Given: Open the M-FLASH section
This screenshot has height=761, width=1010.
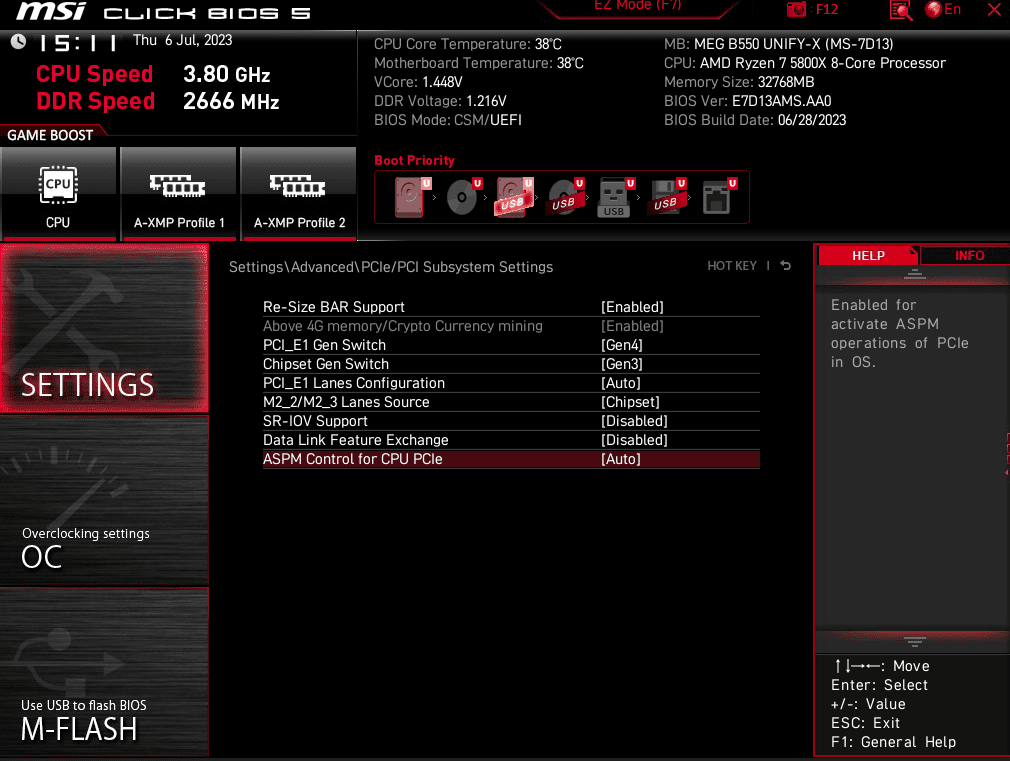Looking at the screenshot, I should [104, 671].
